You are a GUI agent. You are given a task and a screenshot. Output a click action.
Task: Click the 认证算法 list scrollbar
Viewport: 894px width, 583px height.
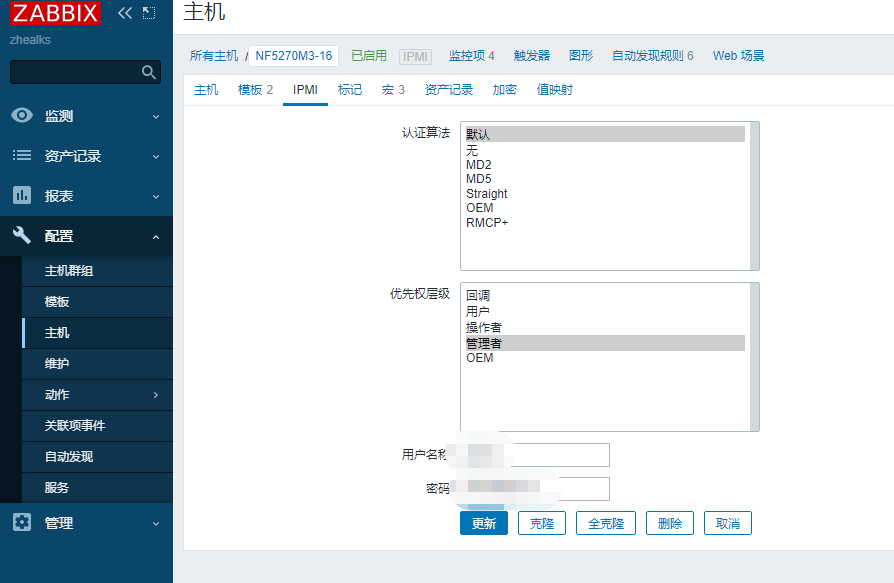click(x=754, y=195)
